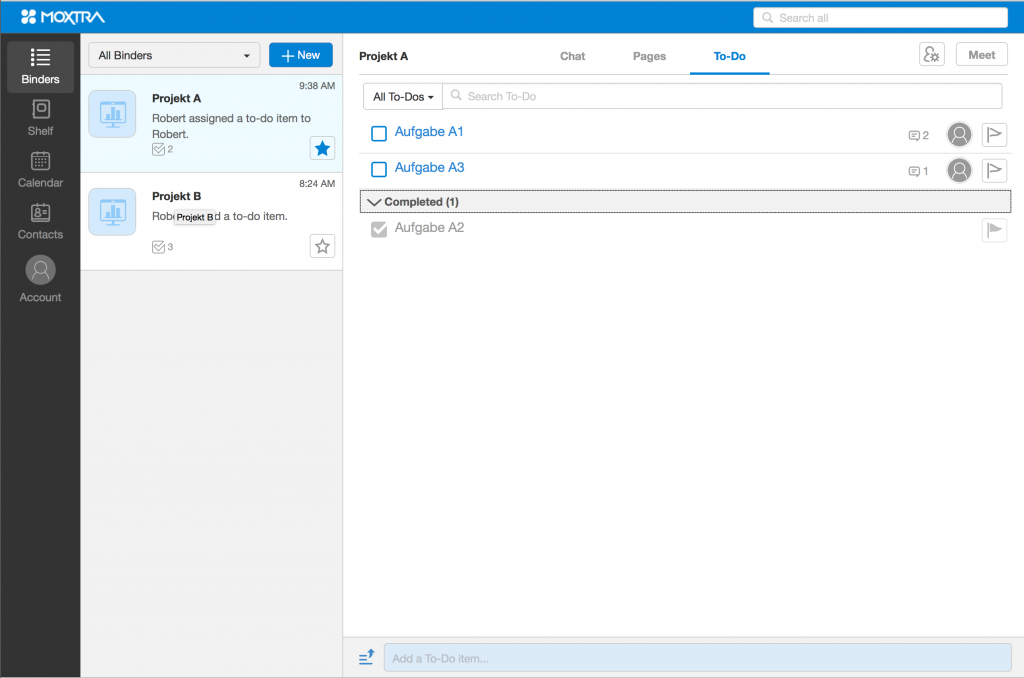
Task: Switch to the Chat tab
Action: [572, 56]
